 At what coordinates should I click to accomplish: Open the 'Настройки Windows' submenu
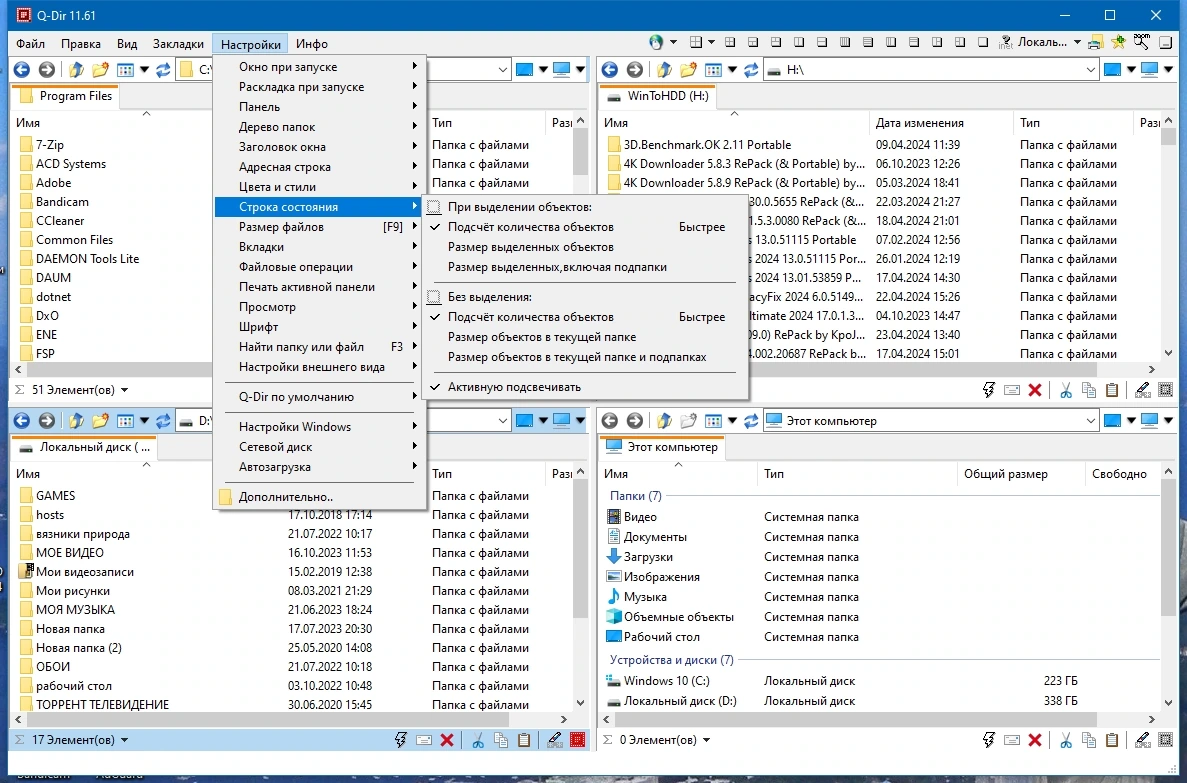(320, 426)
